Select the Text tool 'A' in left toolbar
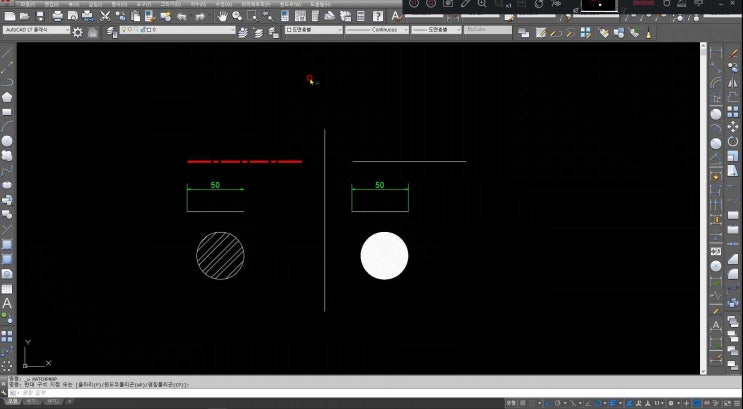 [x=7, y=302]
